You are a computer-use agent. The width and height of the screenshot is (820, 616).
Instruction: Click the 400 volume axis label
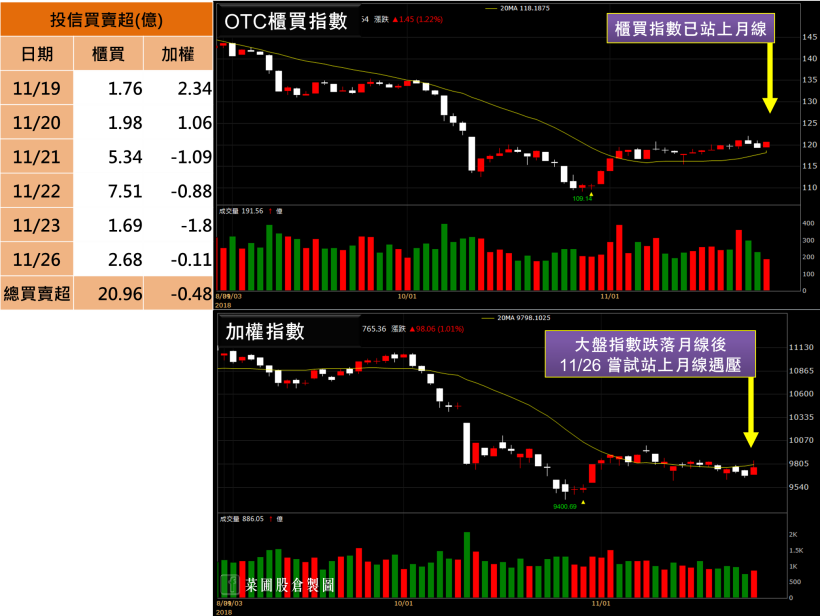808,223
